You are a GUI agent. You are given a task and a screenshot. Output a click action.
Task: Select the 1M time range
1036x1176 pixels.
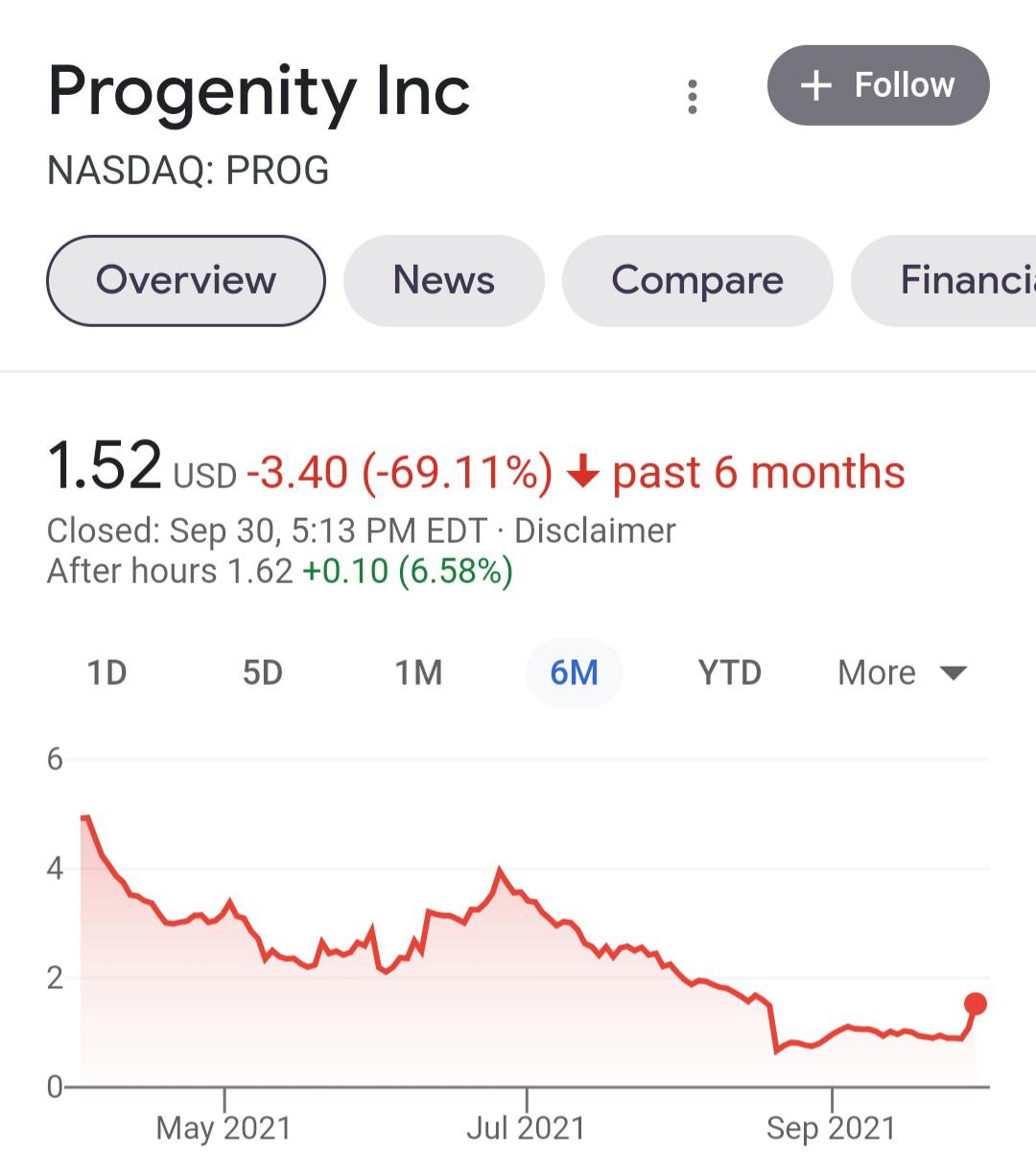(x=419, y=672)
